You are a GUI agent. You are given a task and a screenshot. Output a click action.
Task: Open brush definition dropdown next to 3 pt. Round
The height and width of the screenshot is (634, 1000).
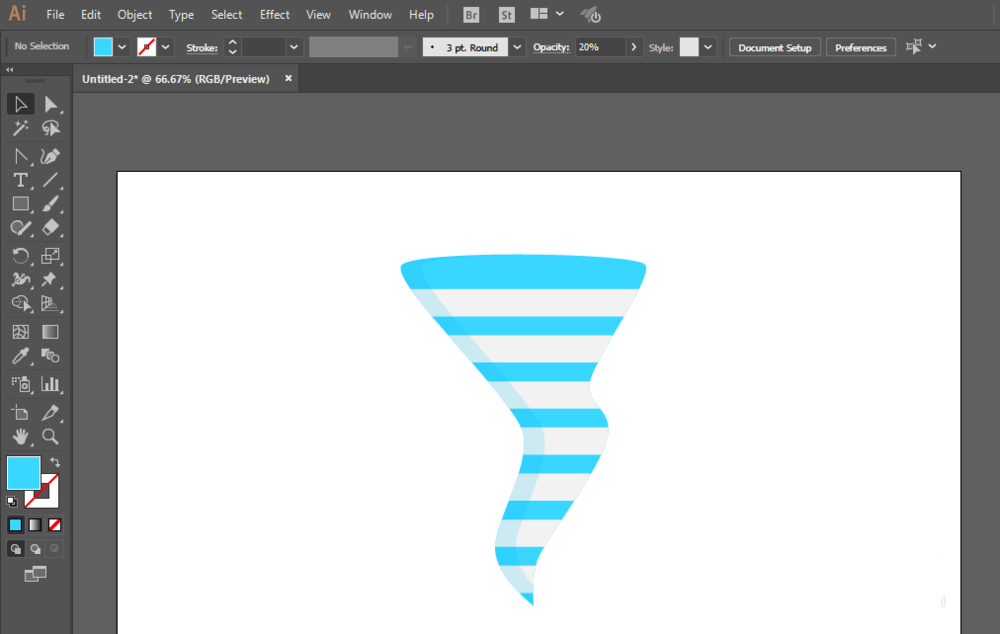pyautogui.click(x=517, y=47)
